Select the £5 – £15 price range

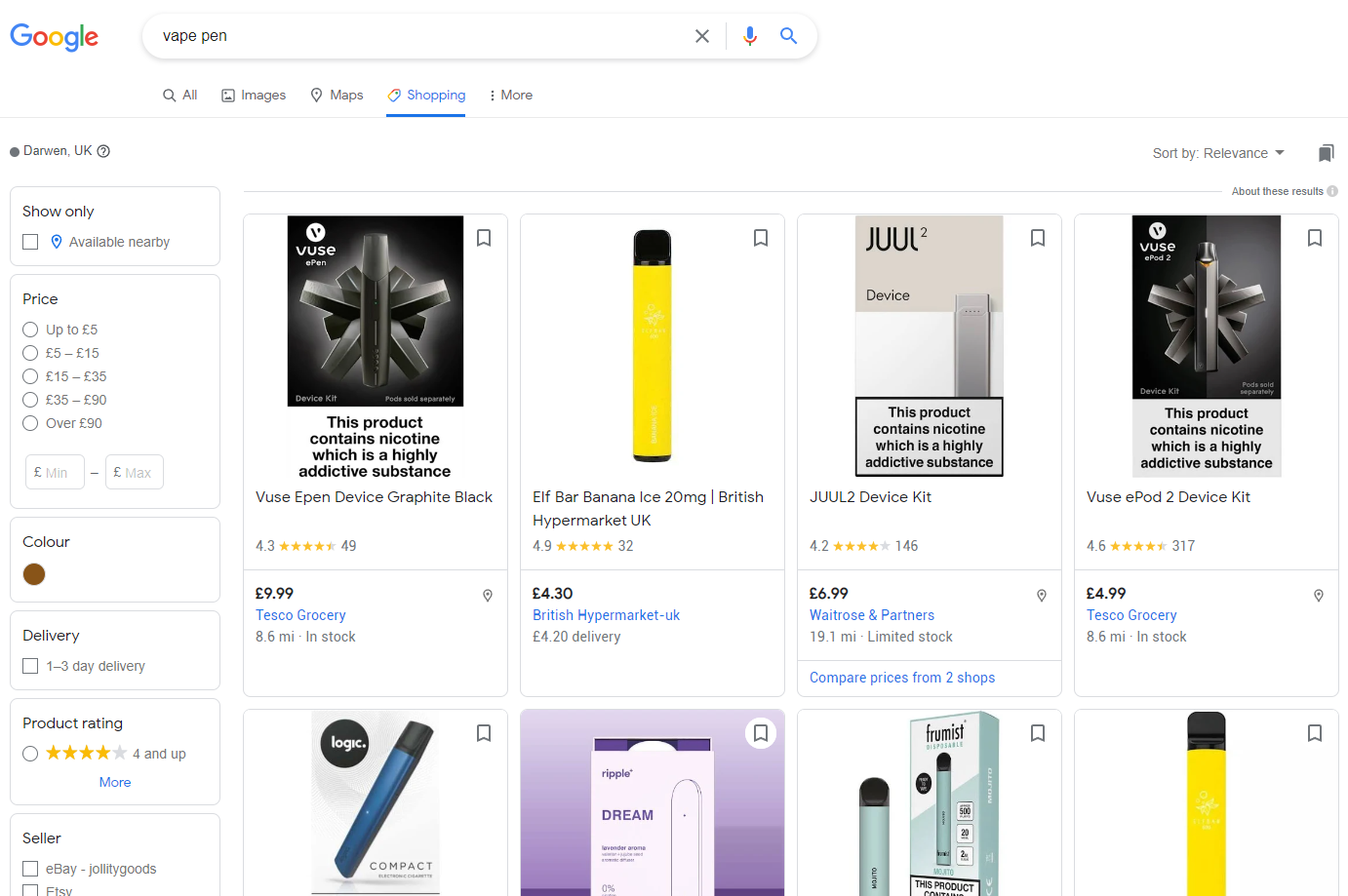coord(30,353)
